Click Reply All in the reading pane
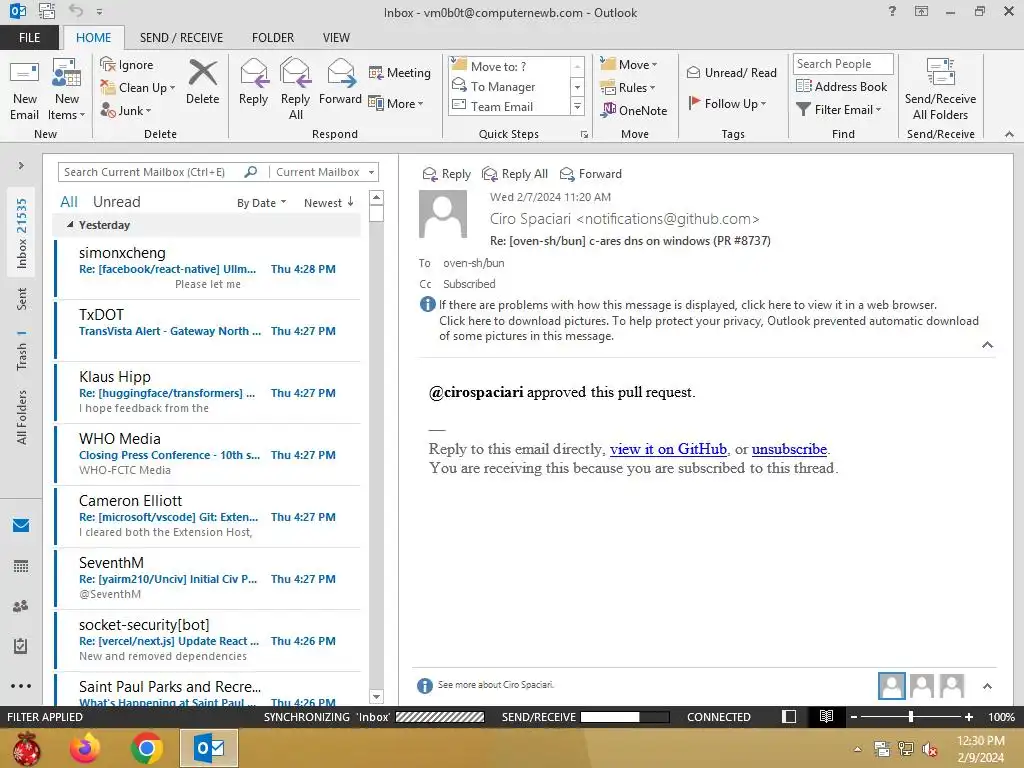 [x=515, y=174]
